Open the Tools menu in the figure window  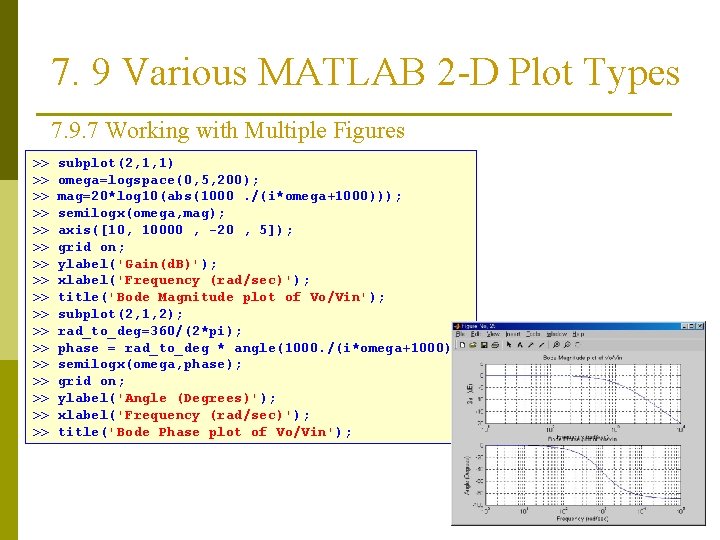click(533, 334)
